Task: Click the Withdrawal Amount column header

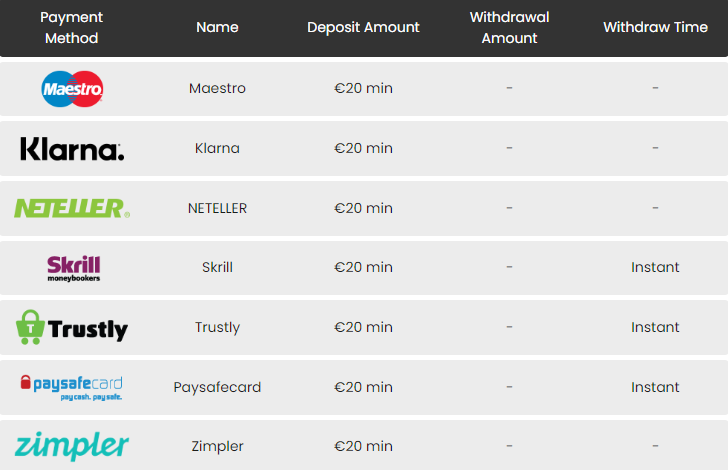Action: point(509,28)
